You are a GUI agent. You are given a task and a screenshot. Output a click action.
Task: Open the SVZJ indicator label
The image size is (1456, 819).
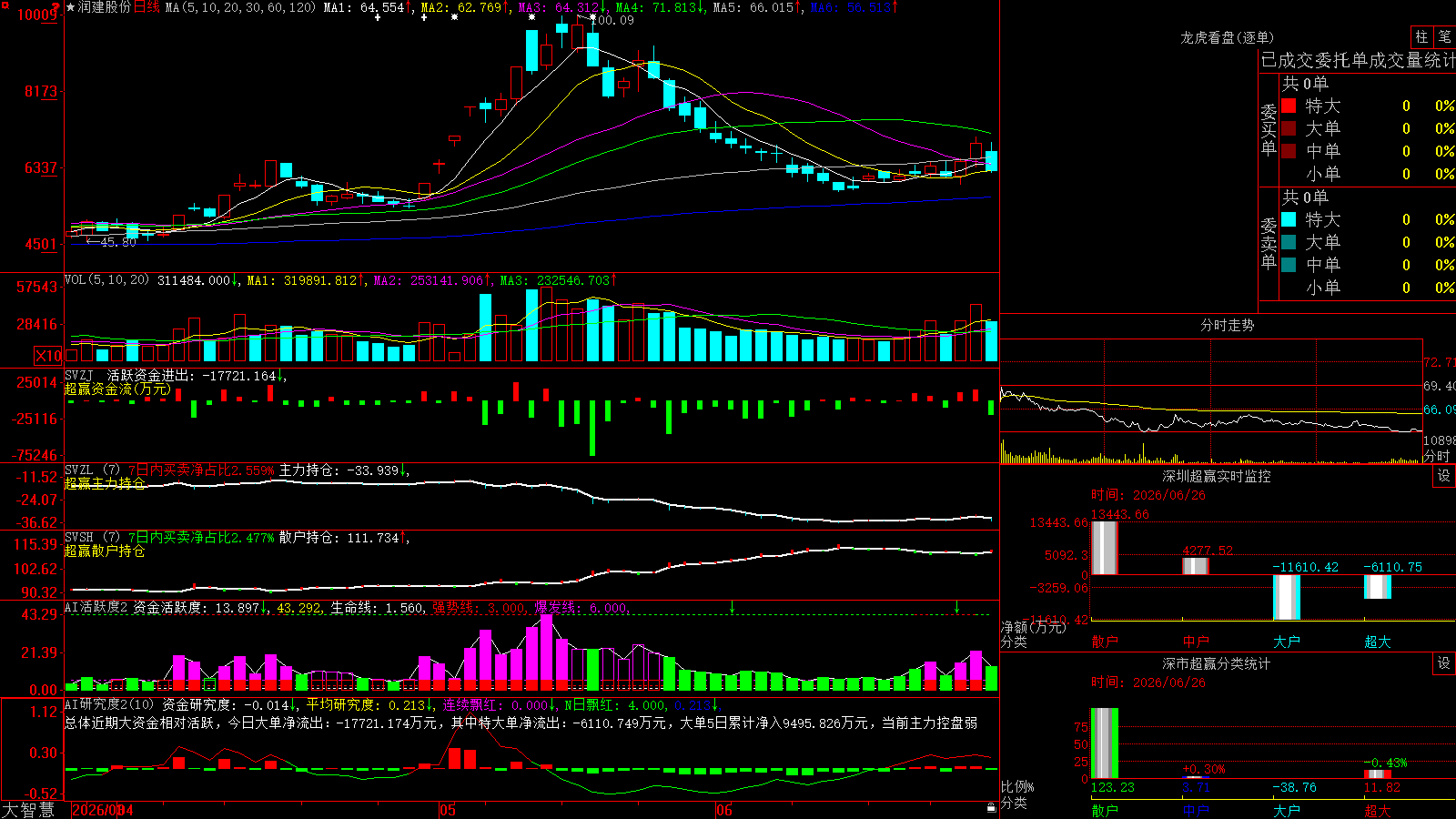[x=79, y=375]
